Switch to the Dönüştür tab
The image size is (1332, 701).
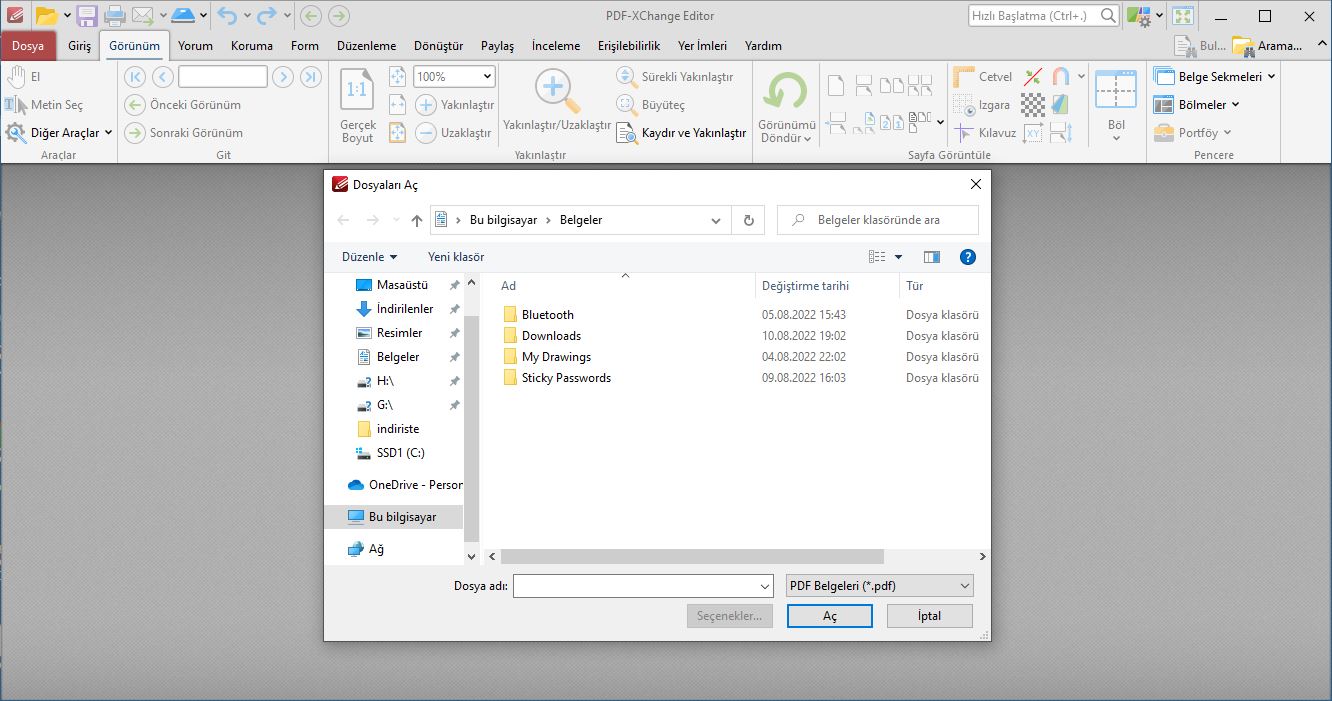[438, 45]
